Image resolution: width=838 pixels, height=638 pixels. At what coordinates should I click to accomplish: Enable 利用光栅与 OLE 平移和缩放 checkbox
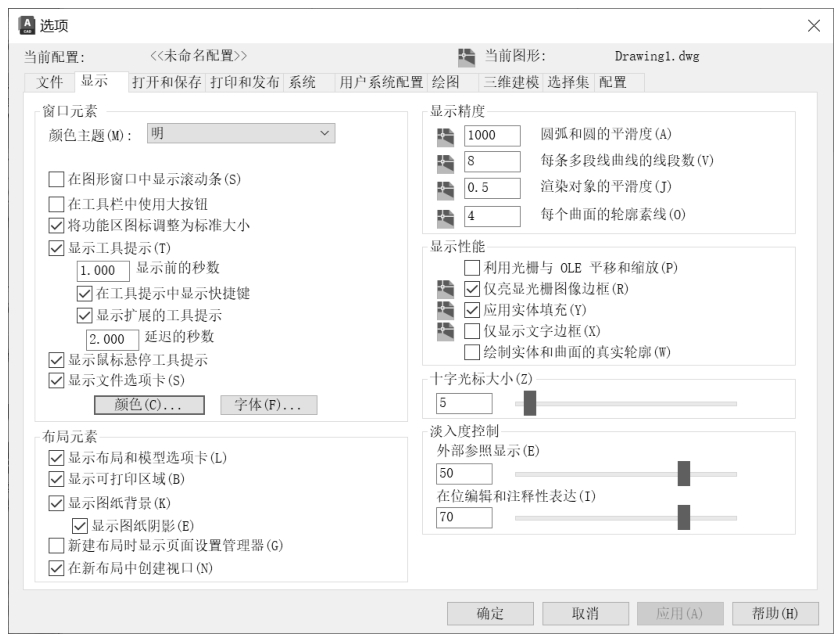pyautogui.click(x=472, y=267)
